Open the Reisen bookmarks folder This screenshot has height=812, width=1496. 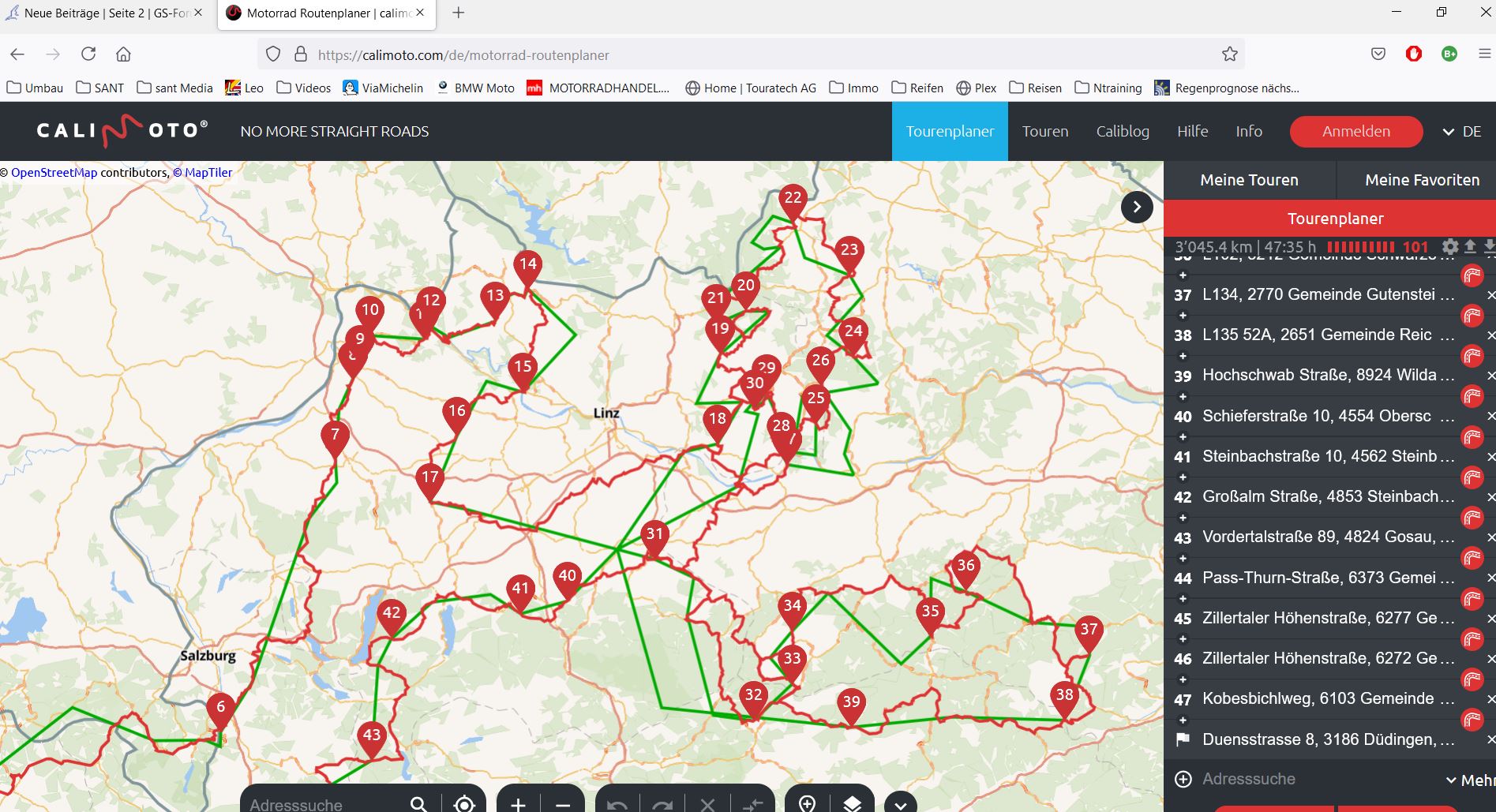click(x=1035, y=88)
